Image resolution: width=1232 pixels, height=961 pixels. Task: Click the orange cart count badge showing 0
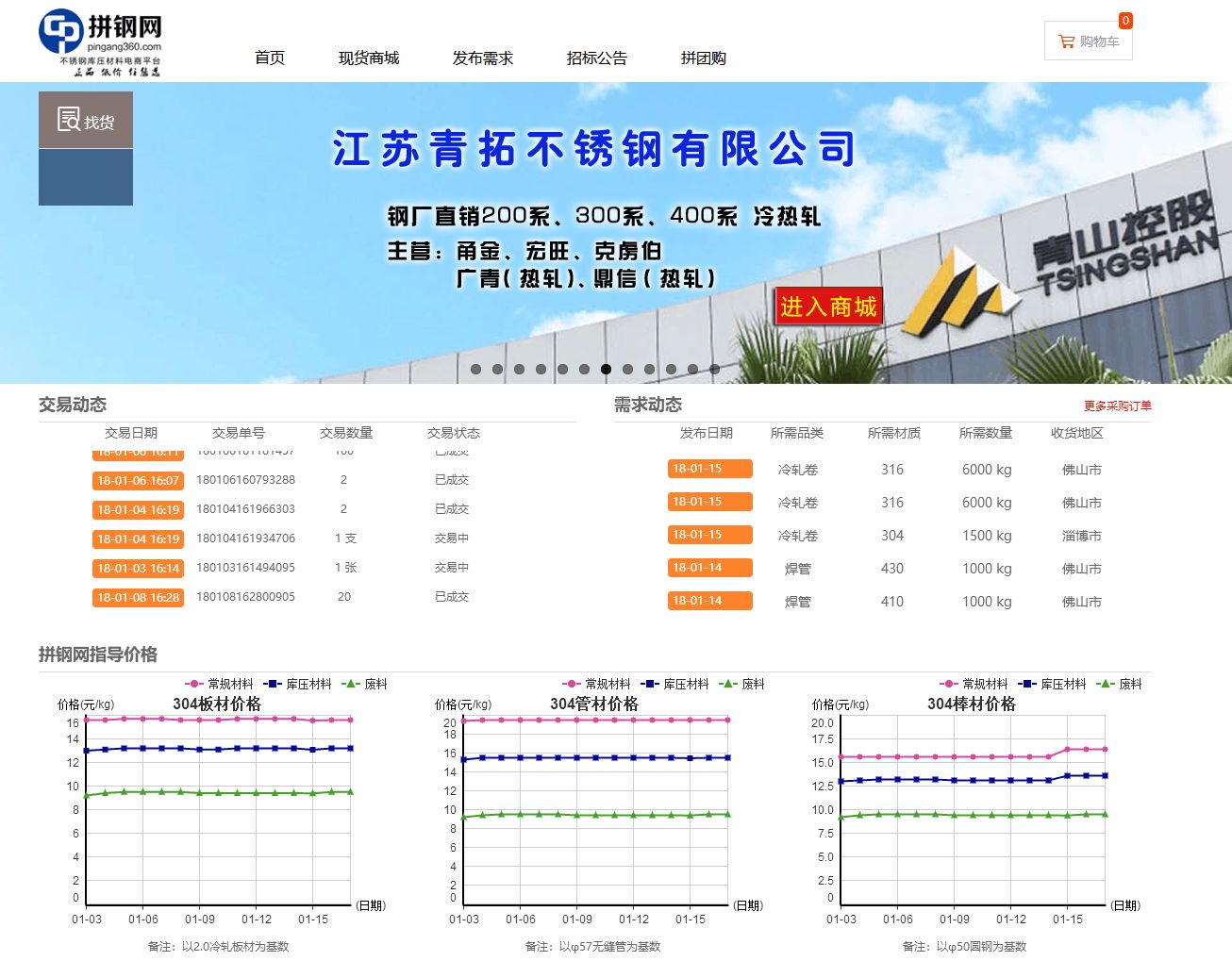pos(1125,21)
